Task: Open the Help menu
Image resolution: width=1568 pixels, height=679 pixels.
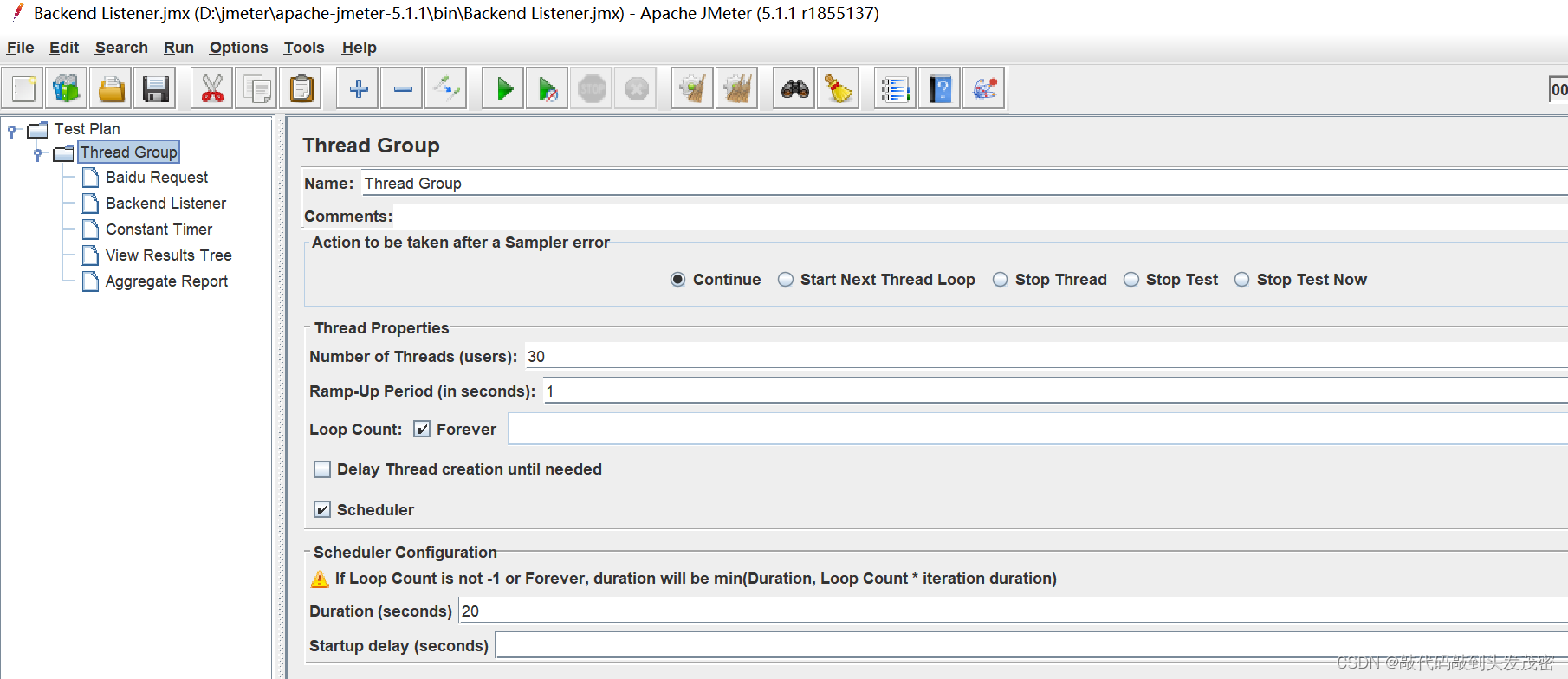Action: (359, 48)
